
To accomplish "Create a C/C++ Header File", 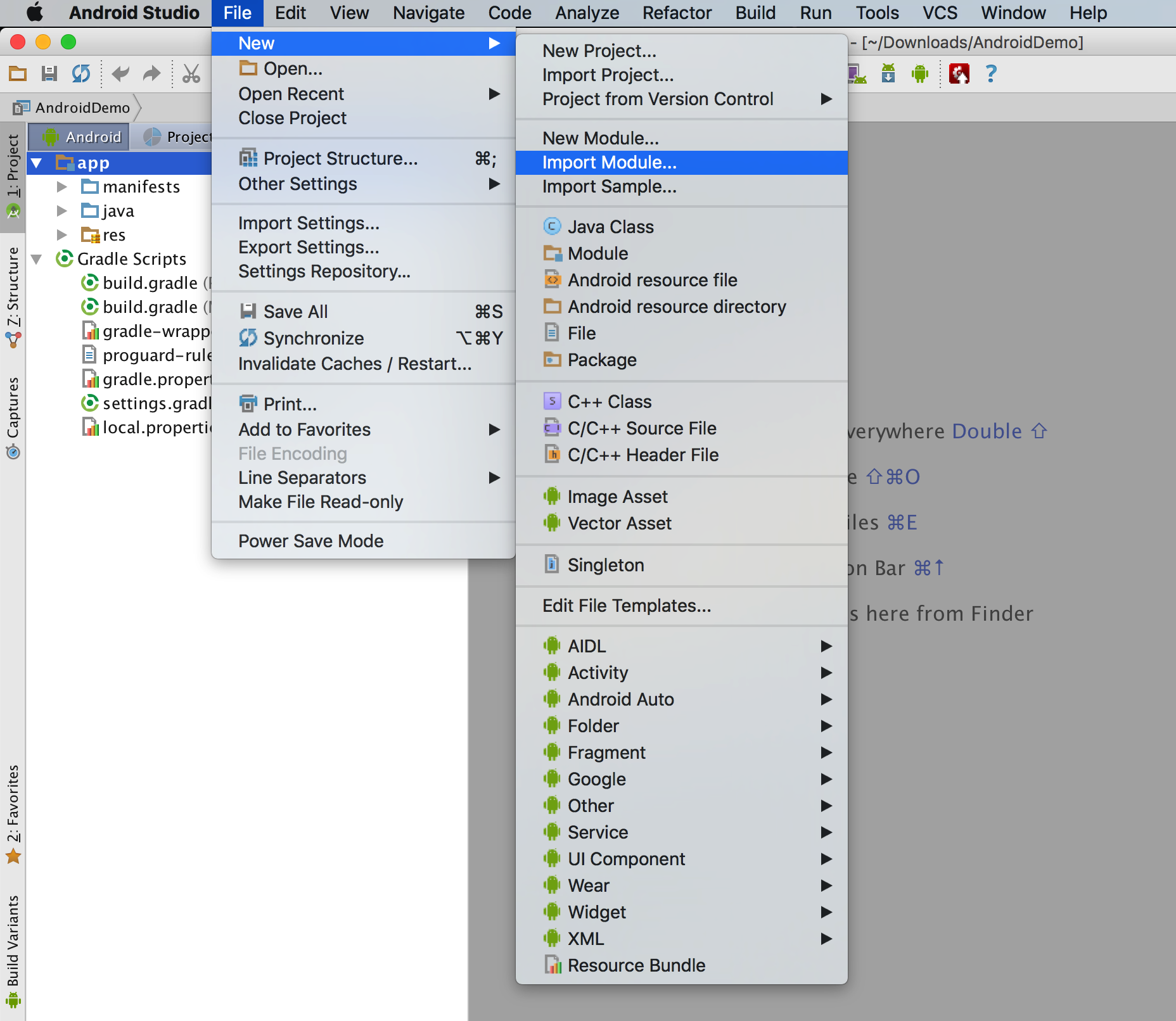I will tap(682, 455).
